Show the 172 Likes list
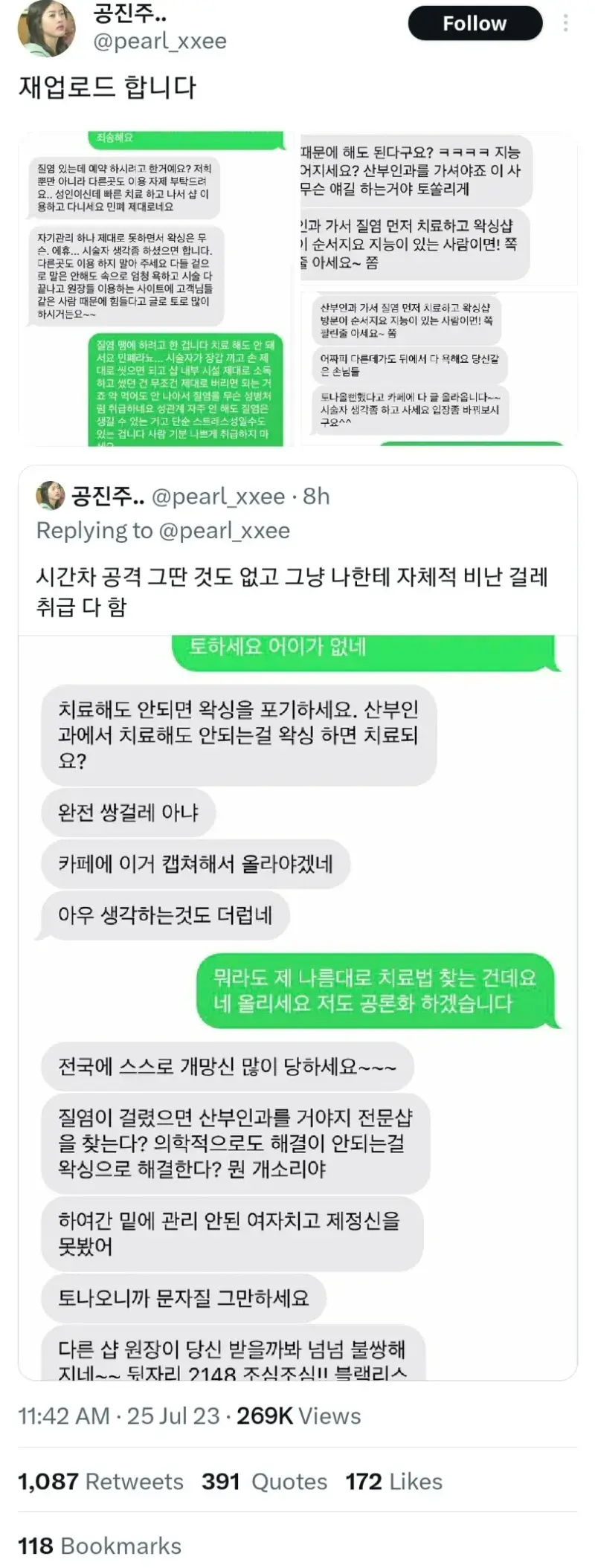The height and width of the screenshot is (1568, 595). click(394, 1482)
